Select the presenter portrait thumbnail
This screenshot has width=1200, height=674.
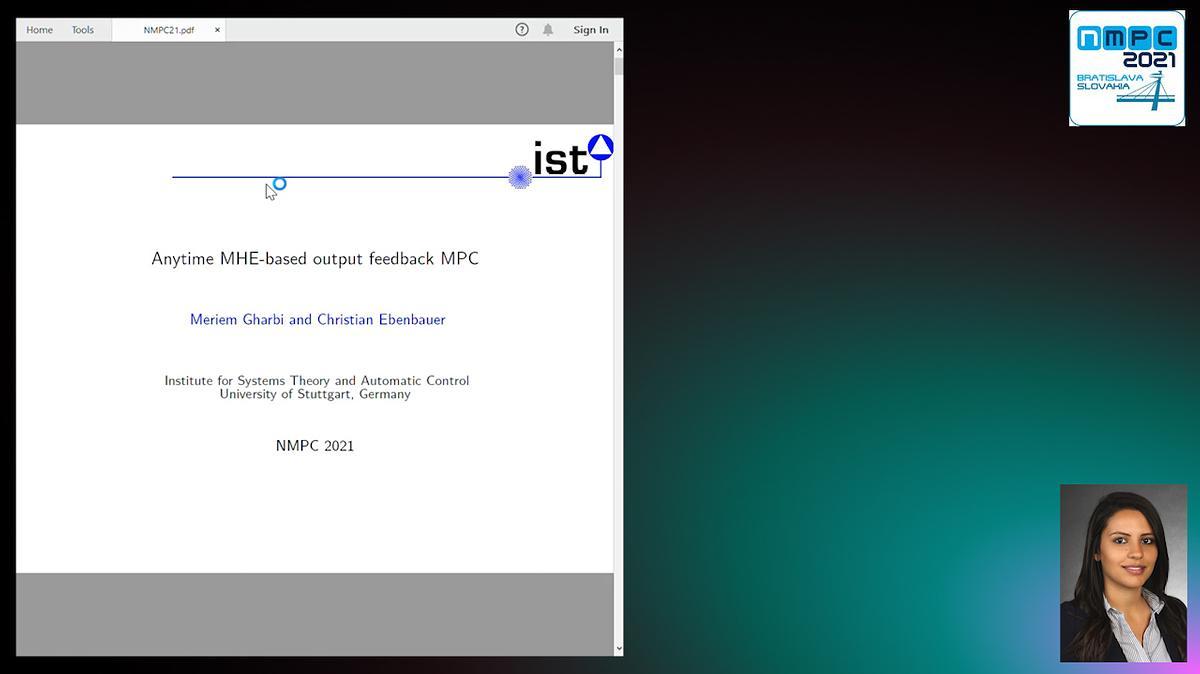click(1123, 573)
